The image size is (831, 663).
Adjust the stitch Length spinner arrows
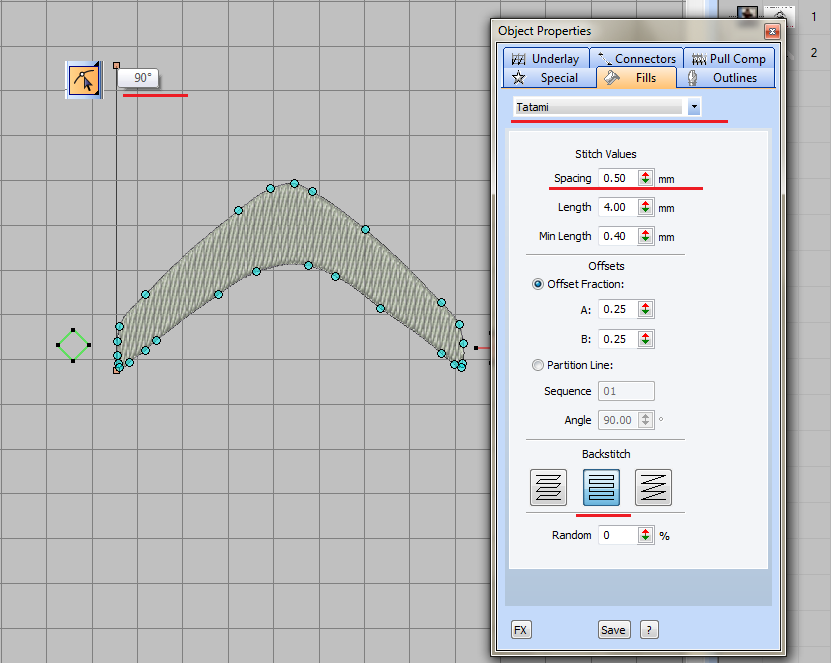click(645, 207)
